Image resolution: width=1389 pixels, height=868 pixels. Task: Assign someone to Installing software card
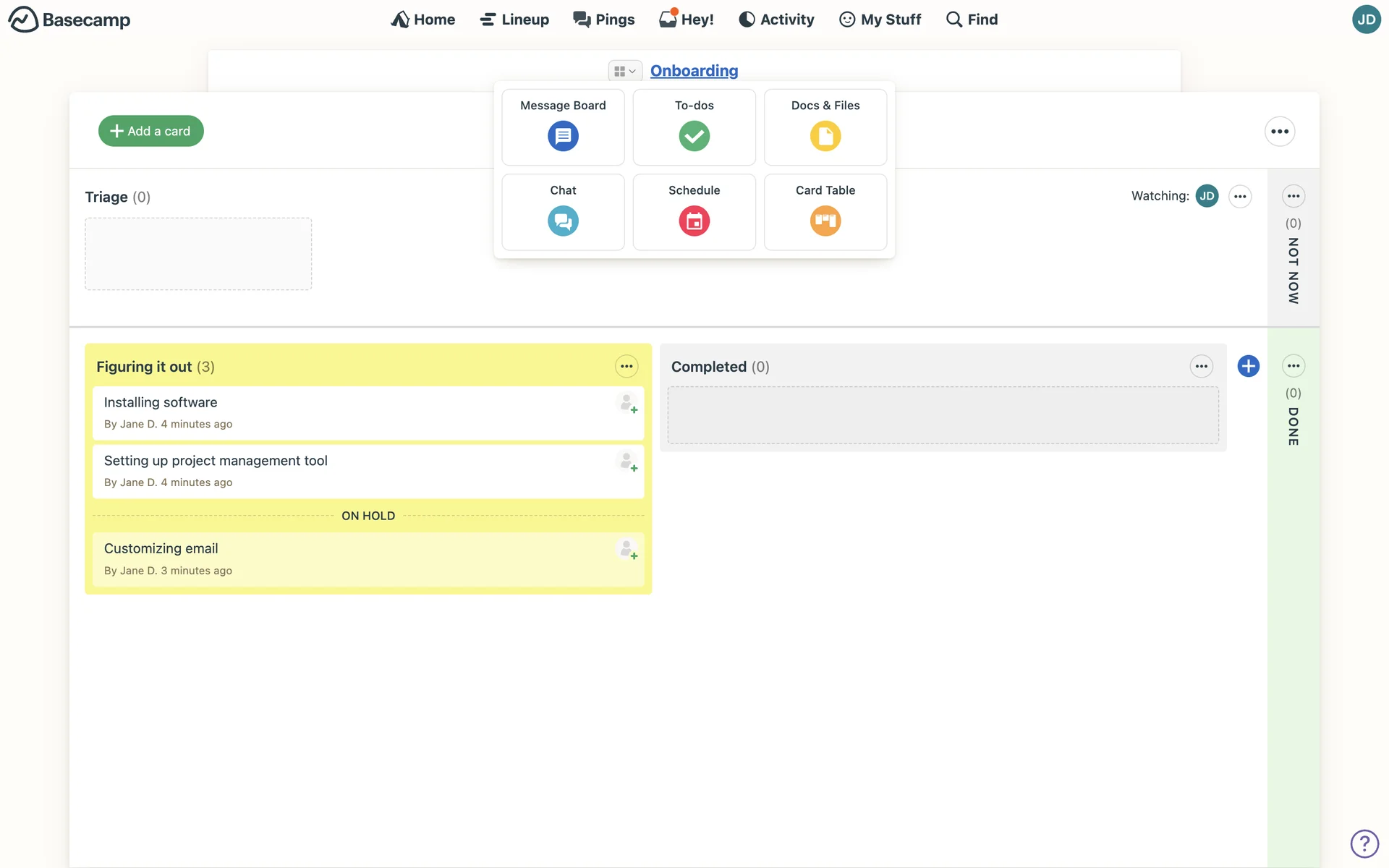[x=627, y=403]
